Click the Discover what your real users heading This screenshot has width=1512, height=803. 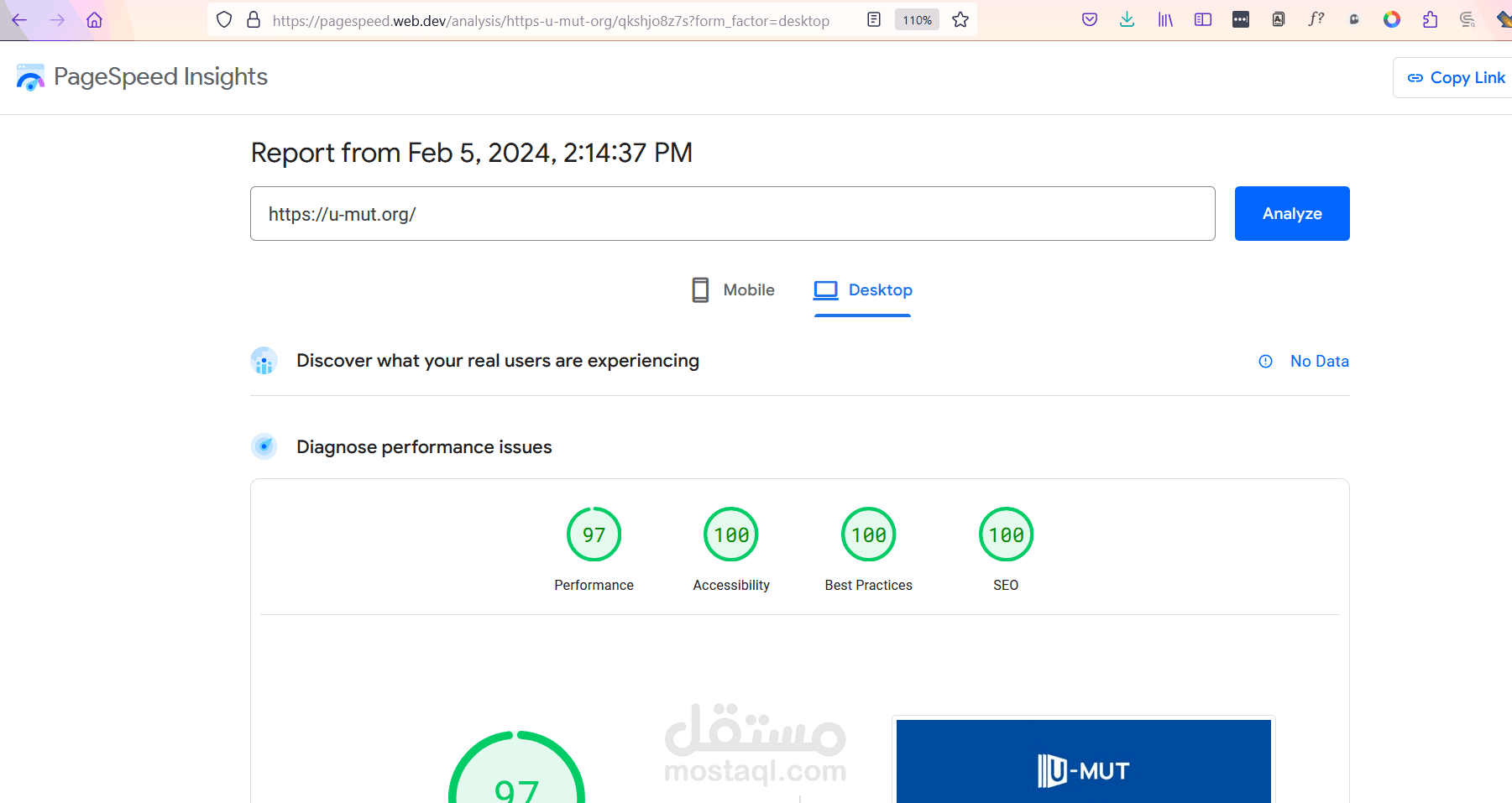(x=498, y=361)
